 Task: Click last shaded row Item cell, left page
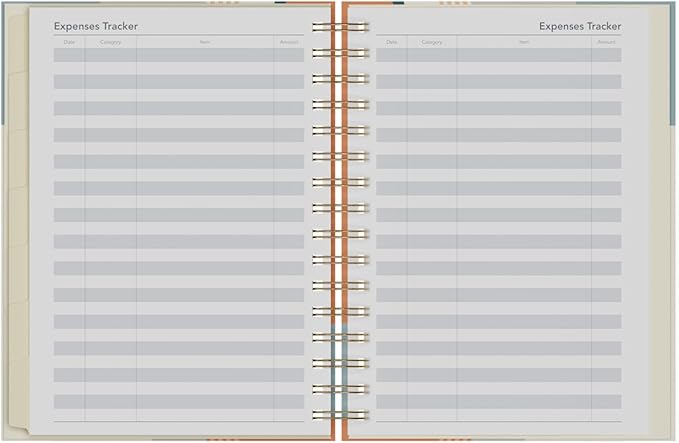point(205,401)
